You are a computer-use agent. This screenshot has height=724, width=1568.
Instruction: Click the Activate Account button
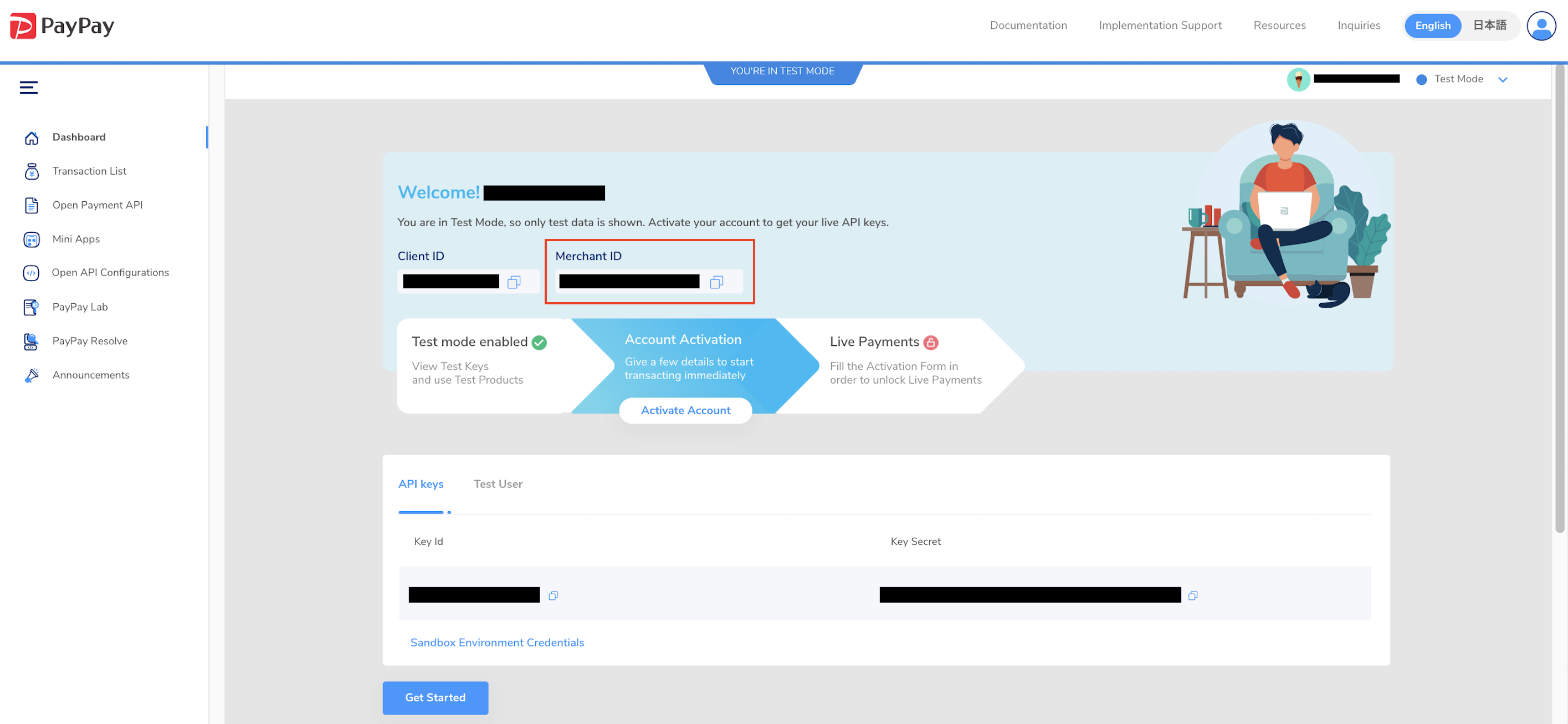tap(685, 410)
